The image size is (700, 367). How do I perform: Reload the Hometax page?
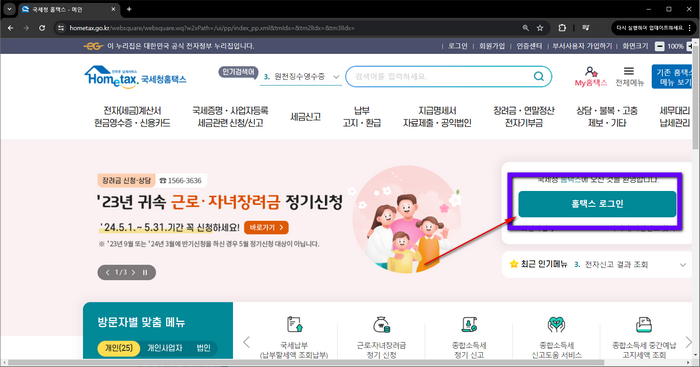(x=42, y=28)
